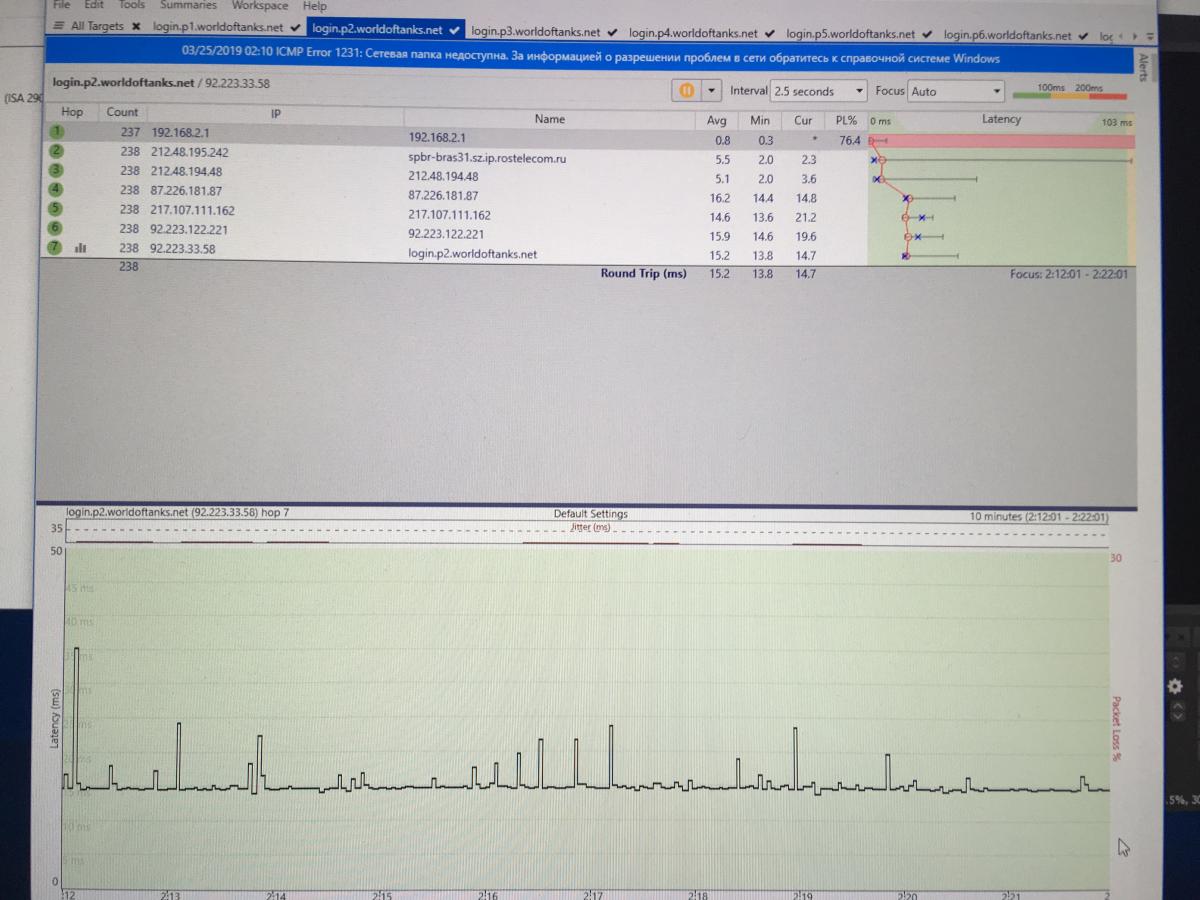The height and width of the screenshot is (900, 1200).
Task: Select IP cell 92.223.122.221
Action: 189,229
